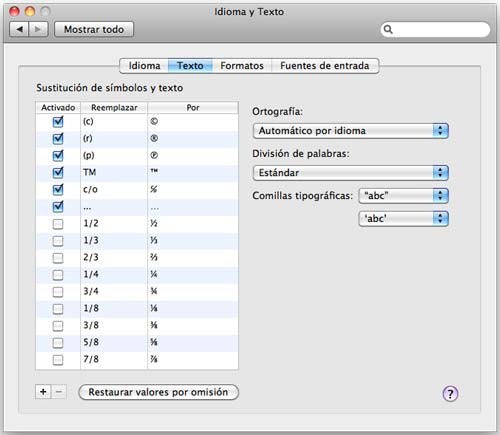500x435 pixels.
Task: Enable the 1/2 fraction substitution checkbox
Action: (58, 224)
